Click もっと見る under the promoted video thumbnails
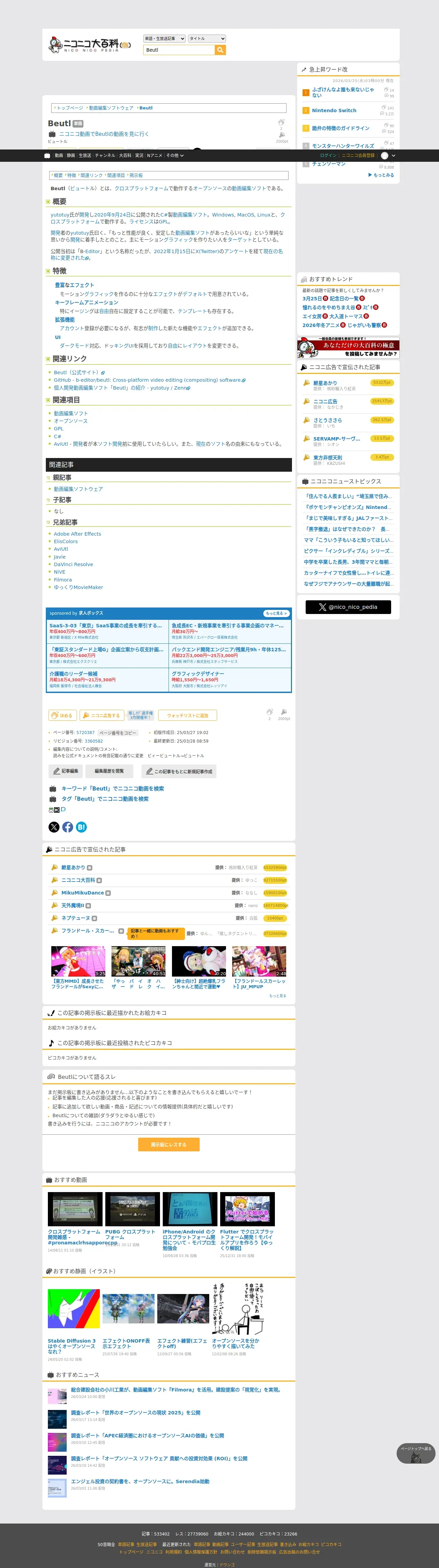This screenshot has height=1568, width=439. click(277, 996)
